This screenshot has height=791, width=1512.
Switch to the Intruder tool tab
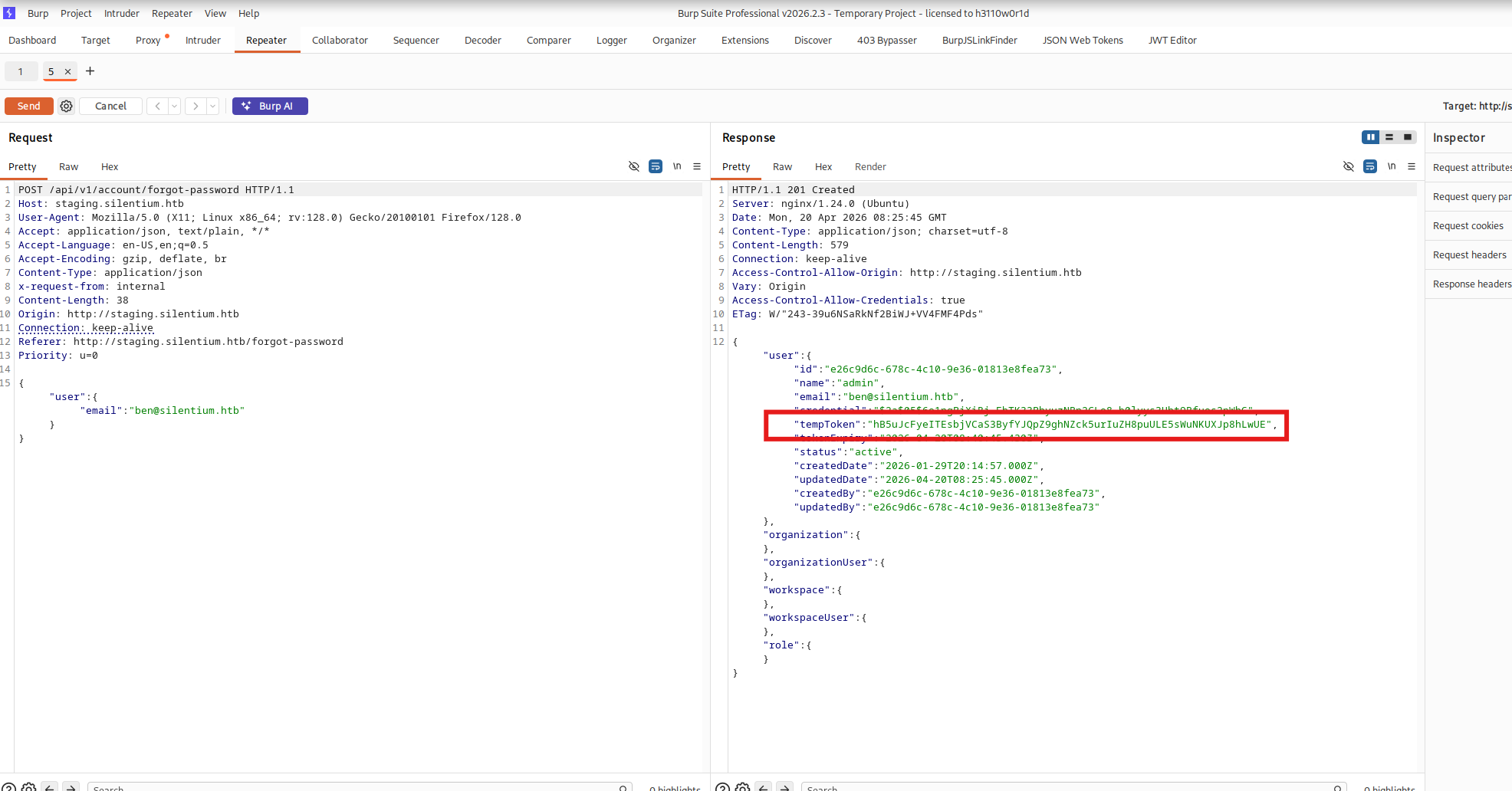203,41
